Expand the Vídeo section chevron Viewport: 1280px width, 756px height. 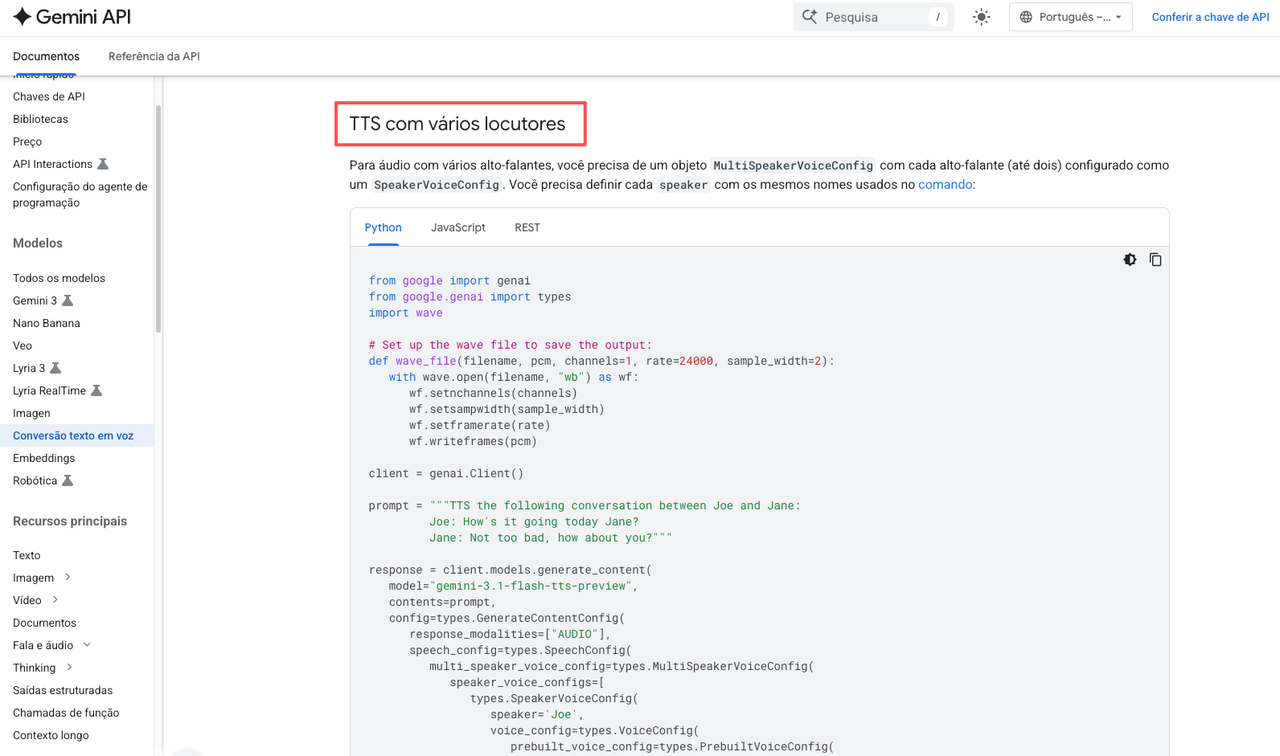pyautogui.click(x=55, y=600)
